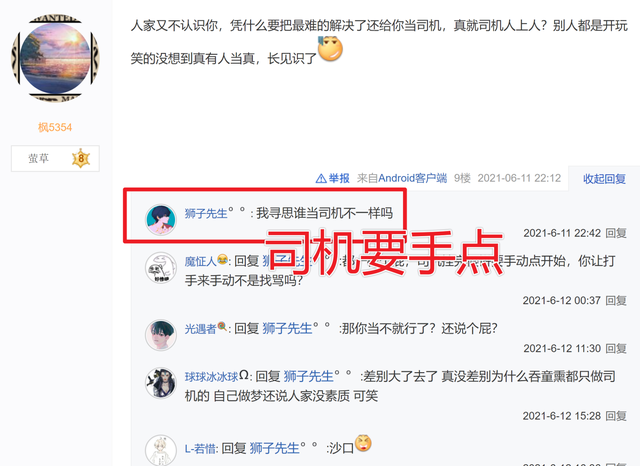Click the warning triangle report icon

point(321,178)
